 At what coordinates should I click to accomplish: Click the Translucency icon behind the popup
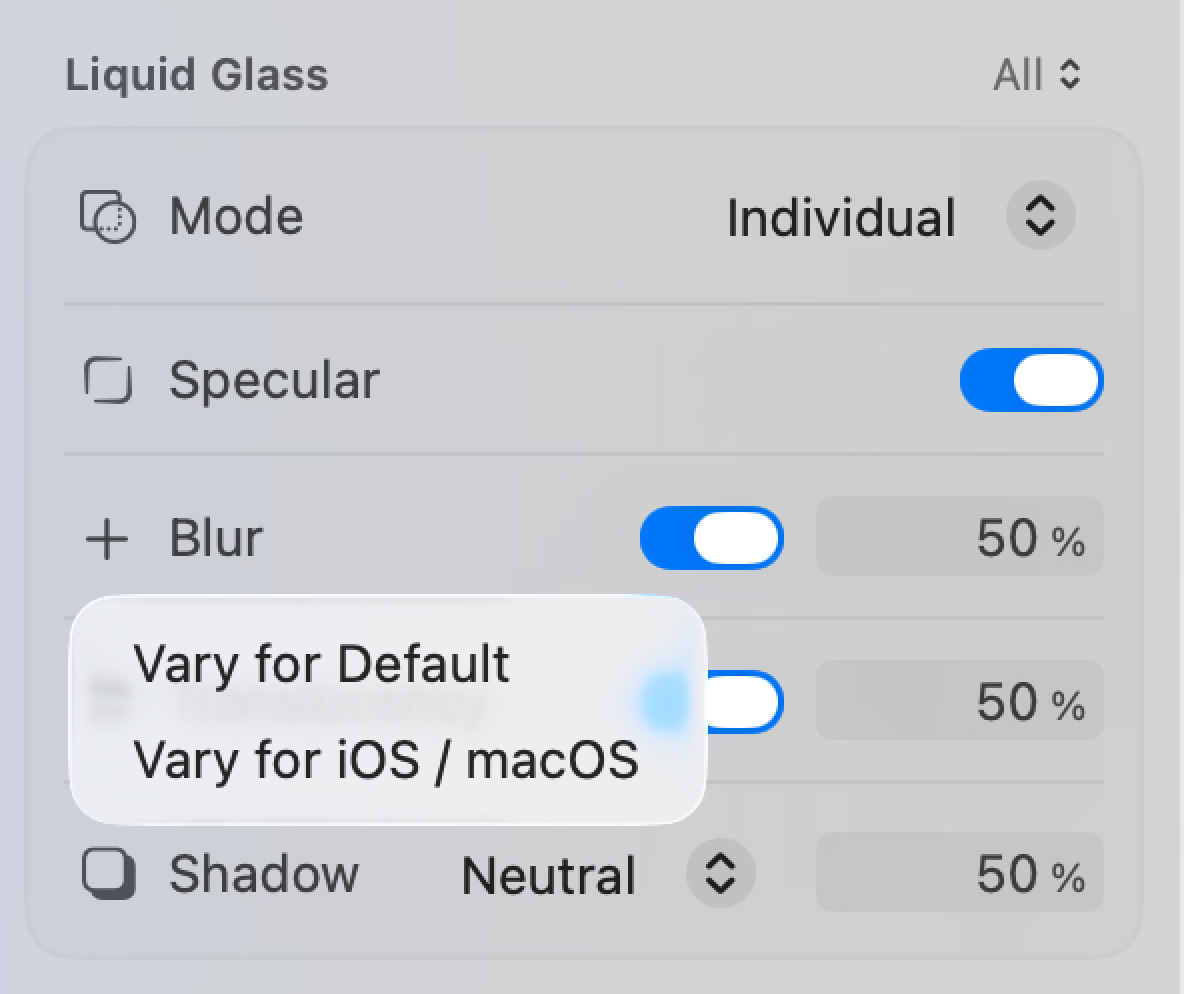(x=110, y=700)
